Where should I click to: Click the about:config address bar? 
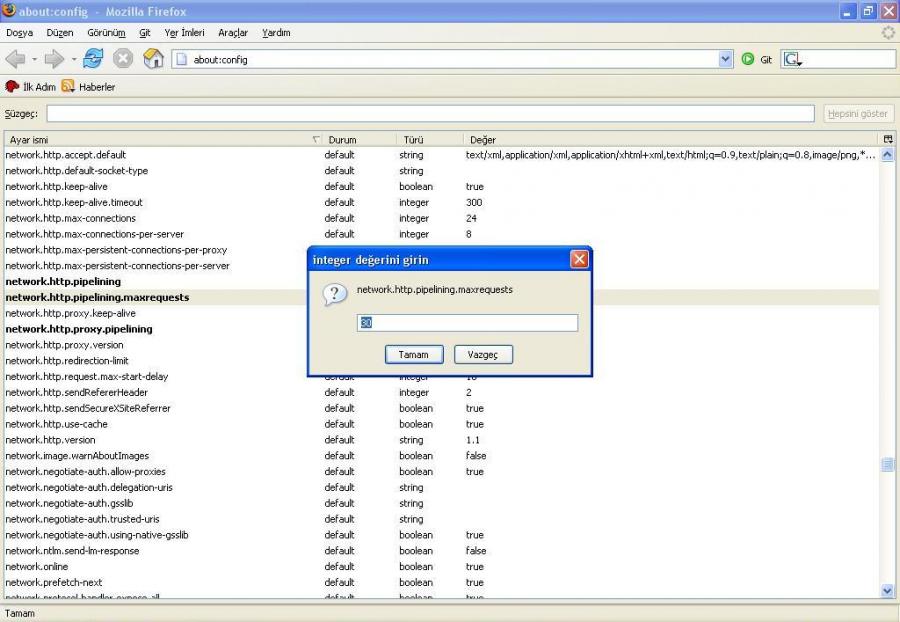[x=445, y=59]
